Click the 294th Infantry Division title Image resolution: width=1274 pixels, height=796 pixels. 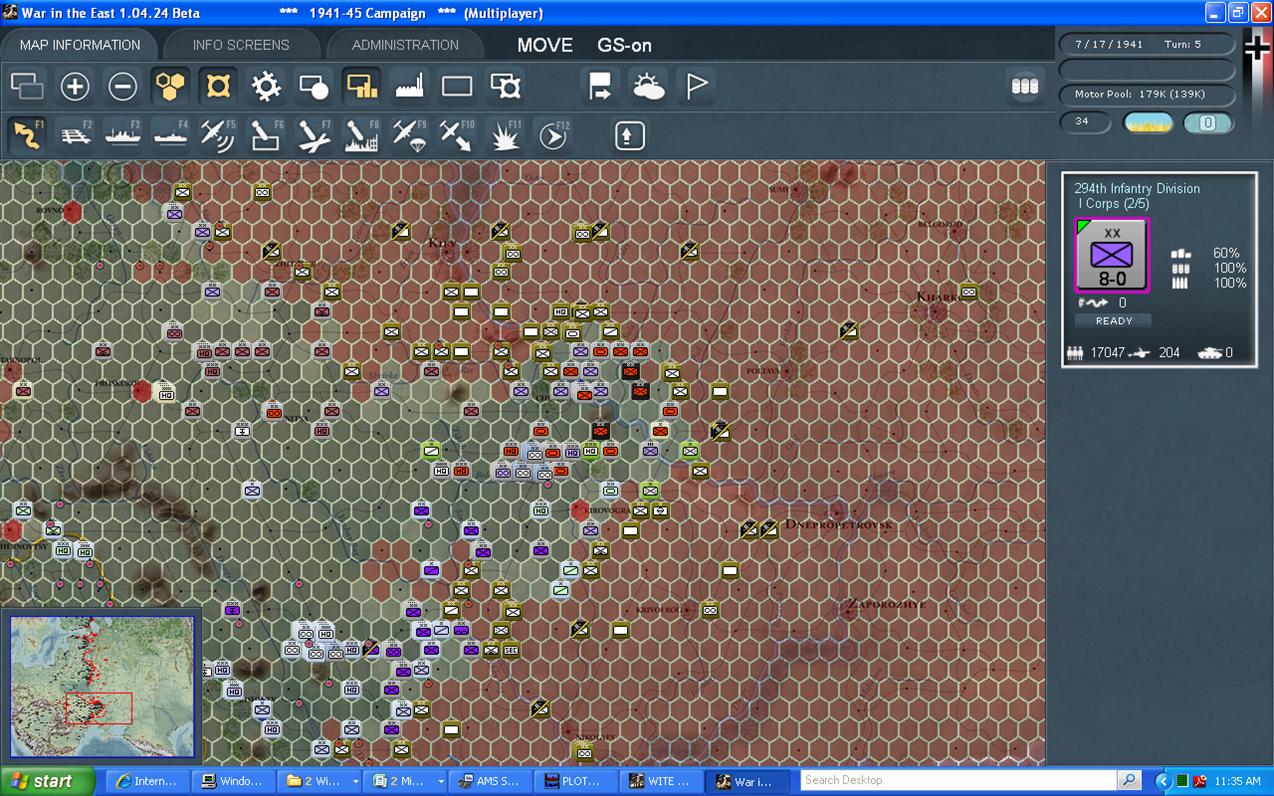pos(1137,188)
